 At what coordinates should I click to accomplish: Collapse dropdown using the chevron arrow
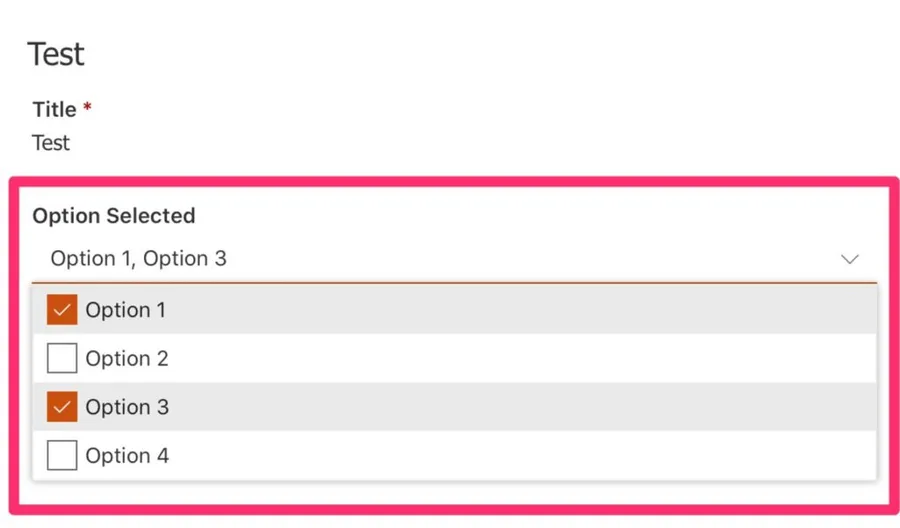click(x=849, y=259)
